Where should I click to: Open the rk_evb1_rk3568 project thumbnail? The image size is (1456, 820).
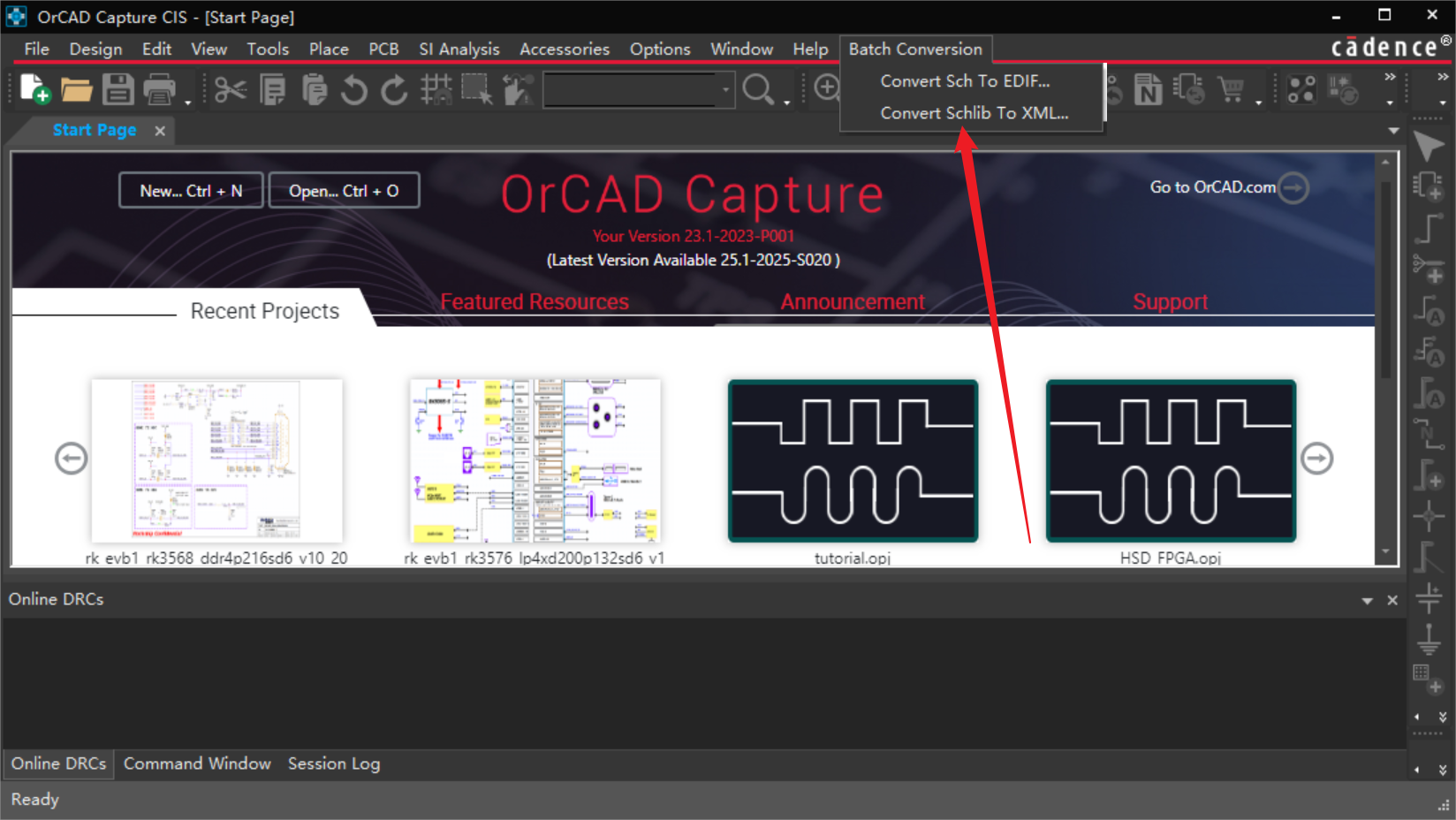tap(216, 460)
